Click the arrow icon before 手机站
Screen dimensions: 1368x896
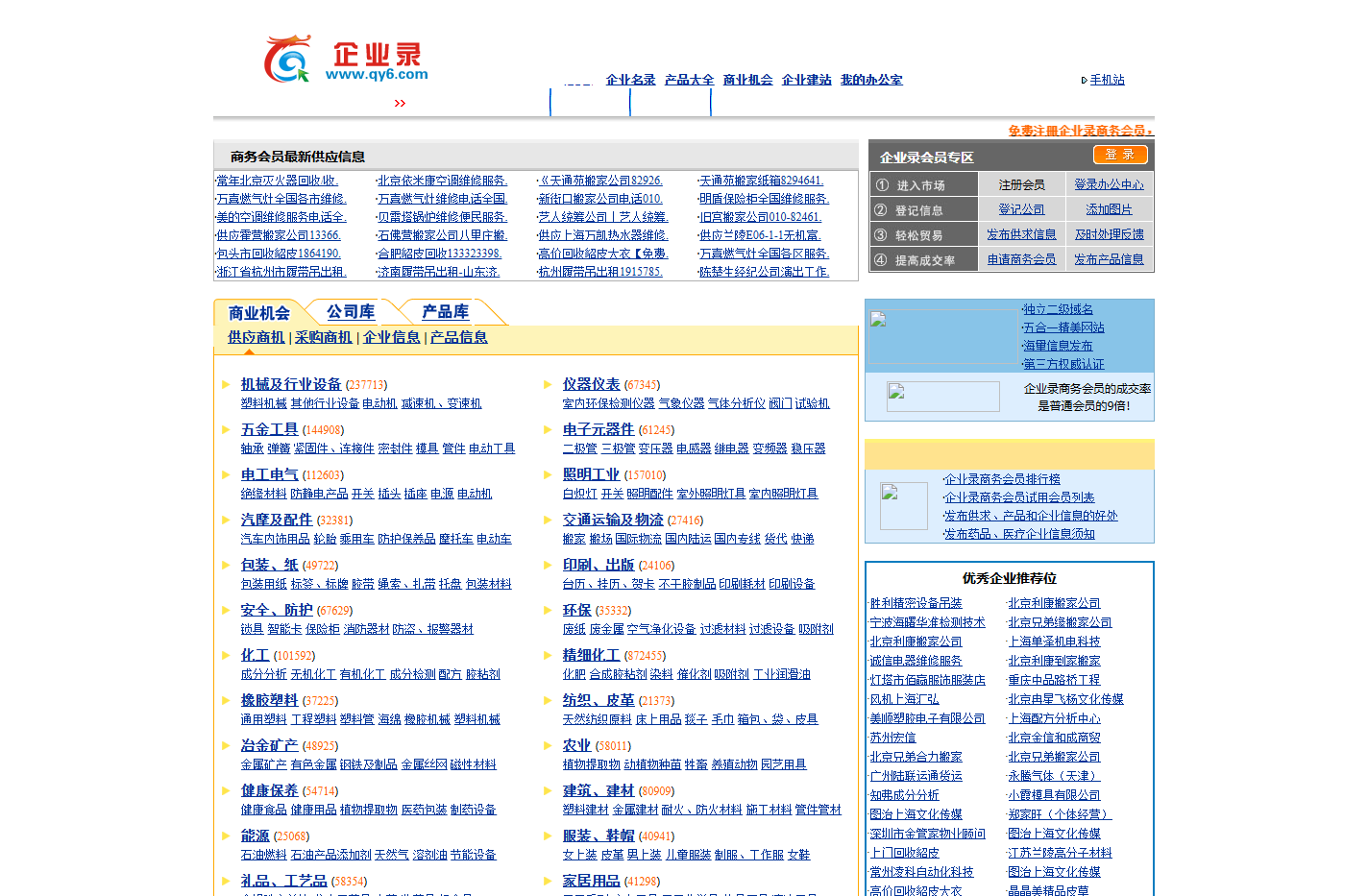(1085, 81)
